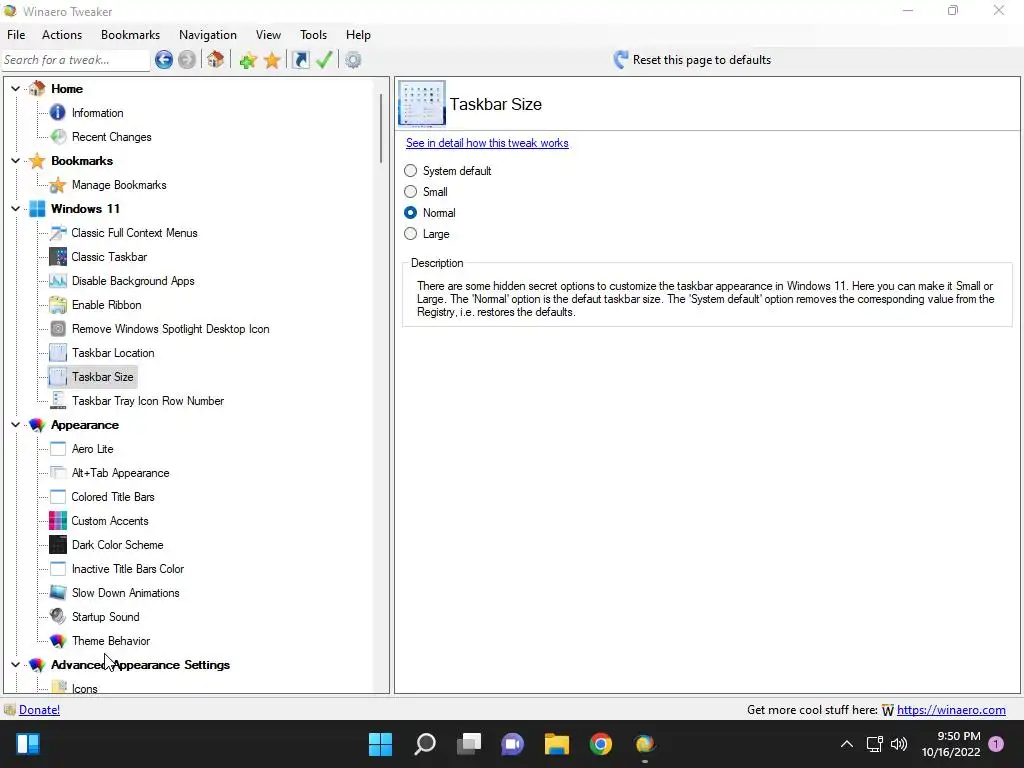Screen dimensions: 1024x768
Task: Collapse the Home tree section
Action: point(16,88)
